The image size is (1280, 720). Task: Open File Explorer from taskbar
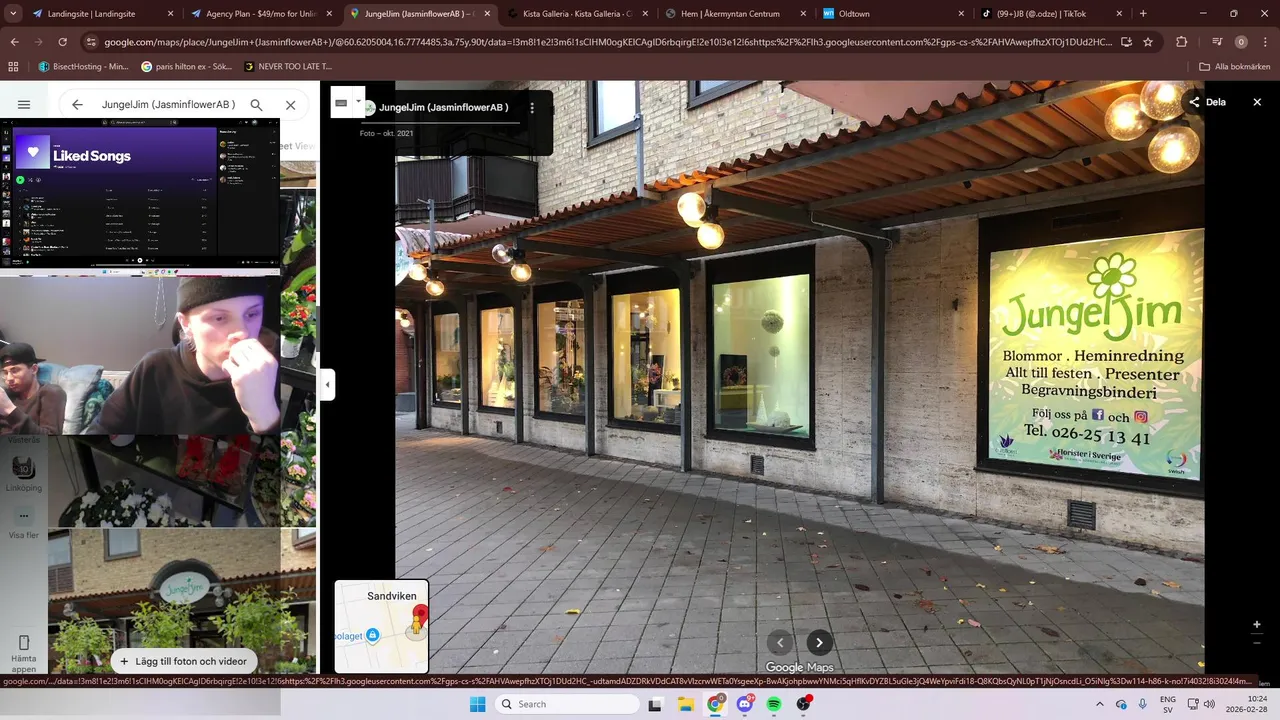coord(685,704)
